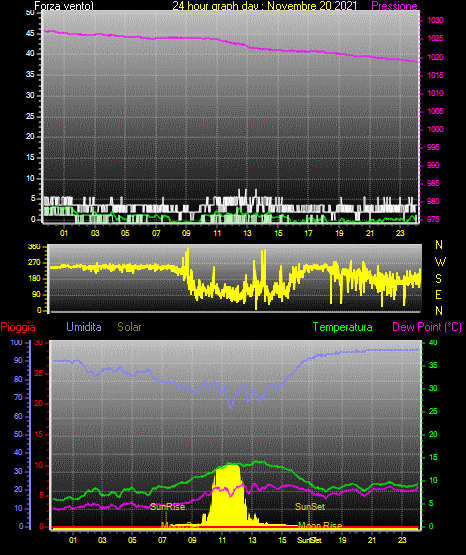The width and height of the screenshot is (466, 555).
Task: Click the red 'Pioggia' legend label
Action: (x=18, y=327)
